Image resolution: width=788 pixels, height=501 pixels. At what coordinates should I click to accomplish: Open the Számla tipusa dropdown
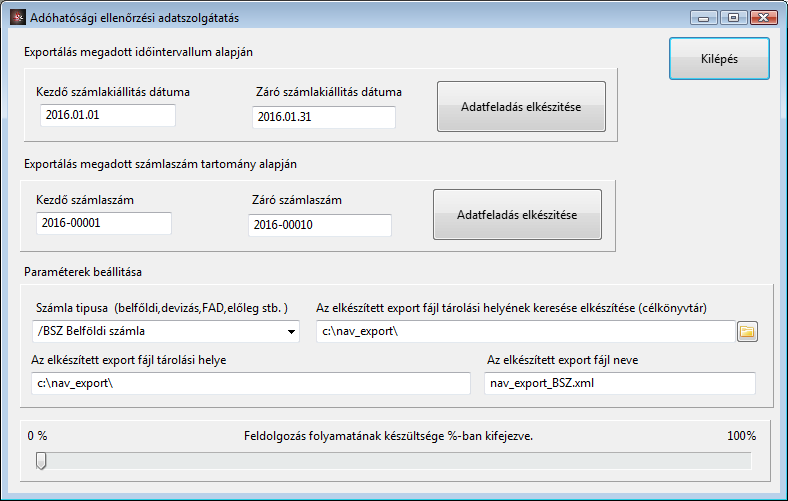click(166, 331)
